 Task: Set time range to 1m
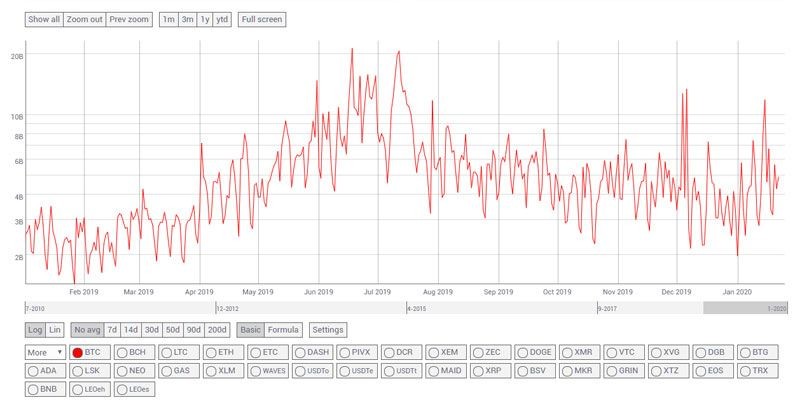coord(169,19)
